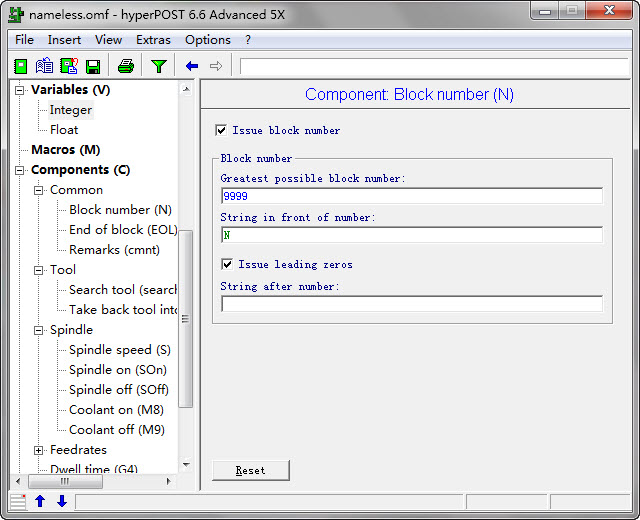Click the tree scroll down arrow
The width and height of the screenshot is (640, 520).
pos(186,465)
